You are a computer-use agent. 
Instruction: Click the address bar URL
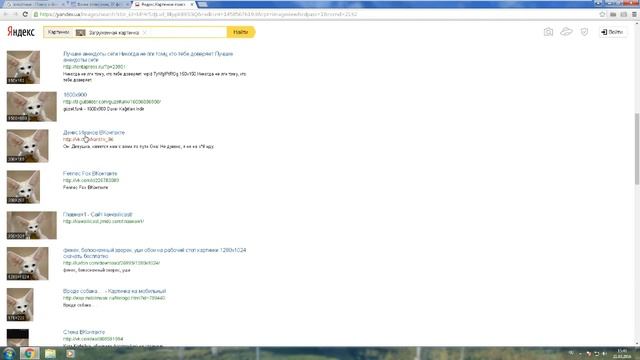tap(198, 14)
